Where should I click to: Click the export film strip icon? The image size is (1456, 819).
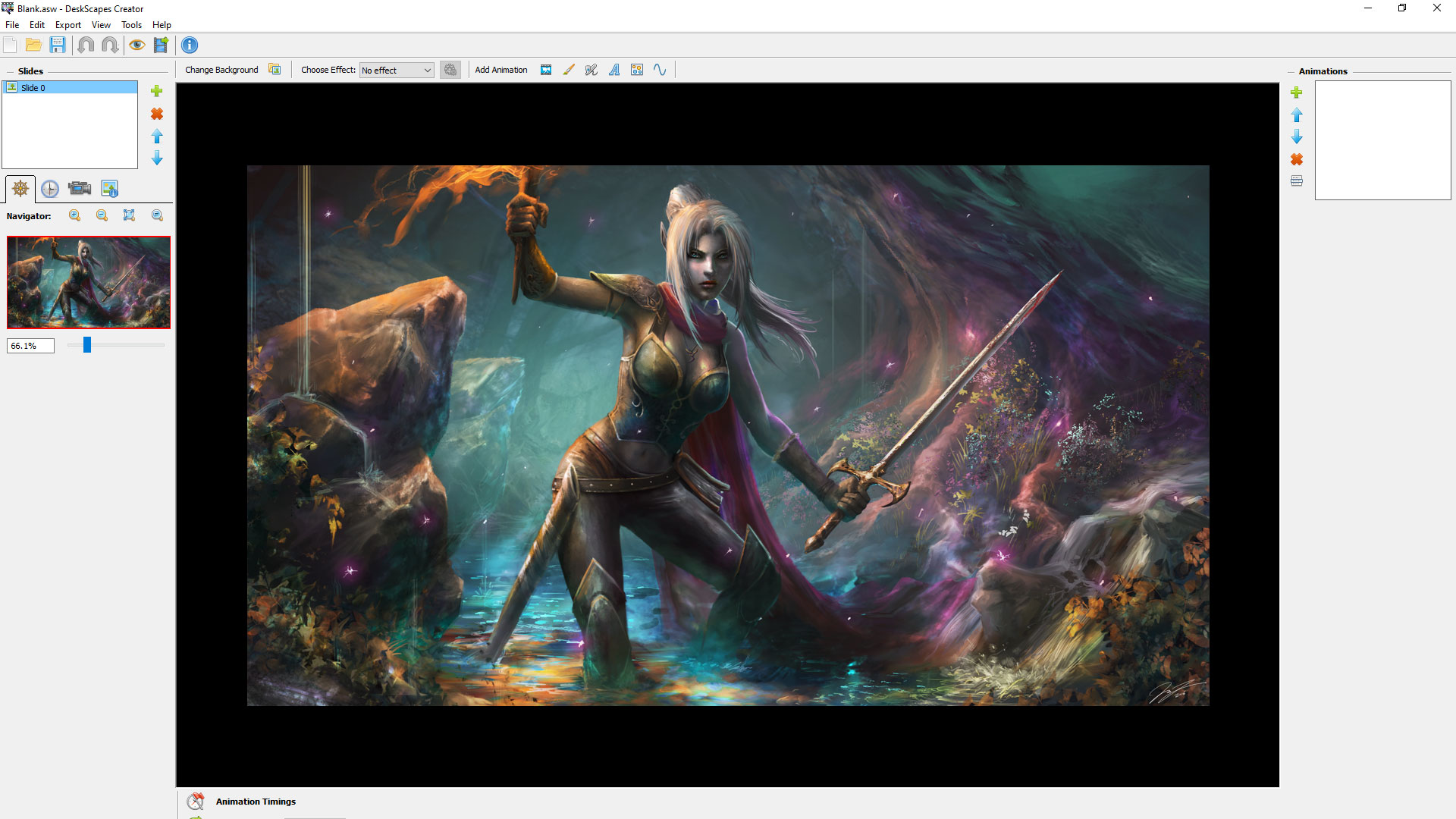pos(161,45)
